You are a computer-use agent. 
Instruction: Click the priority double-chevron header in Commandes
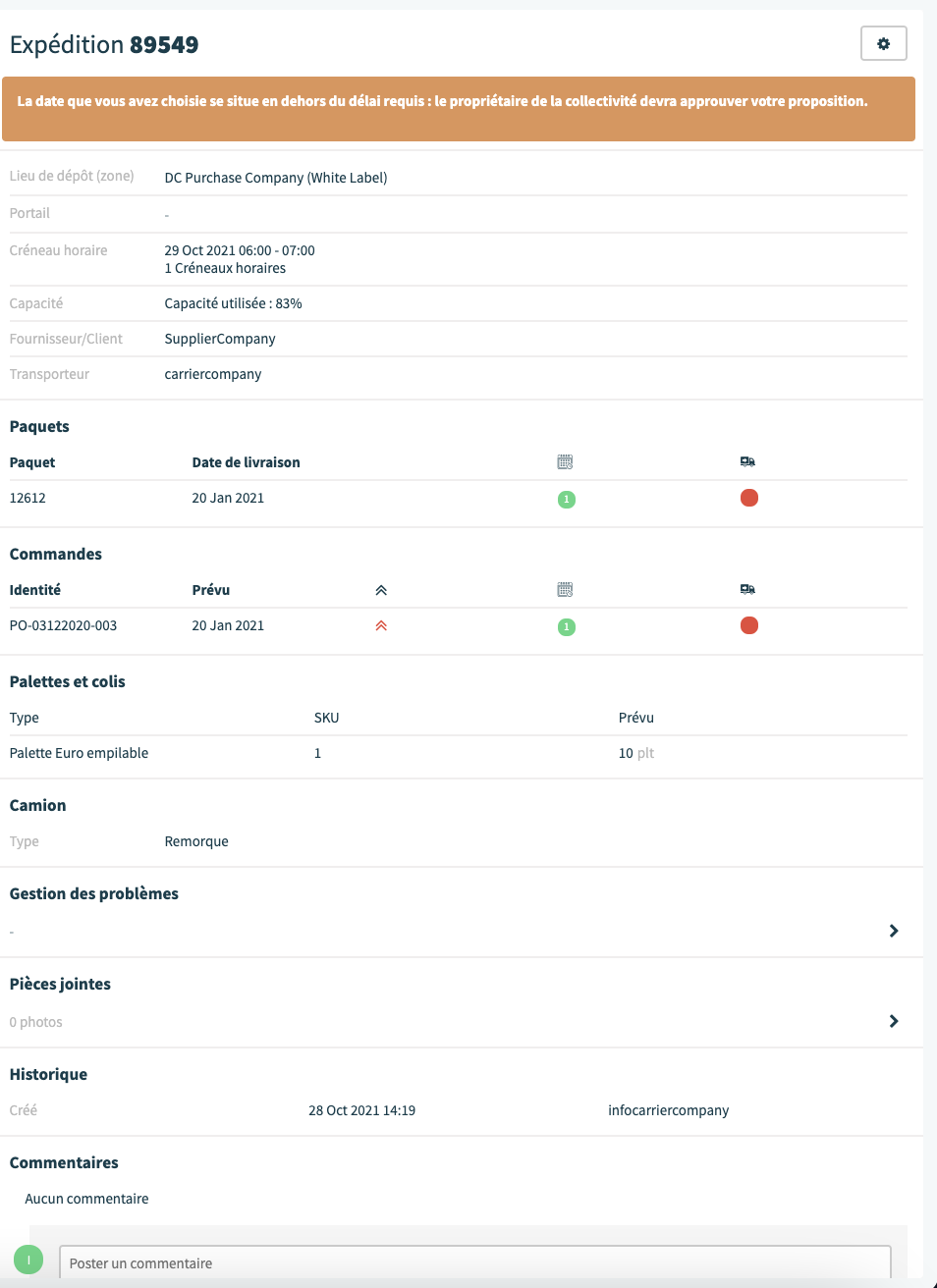click(x=381, y=590)
